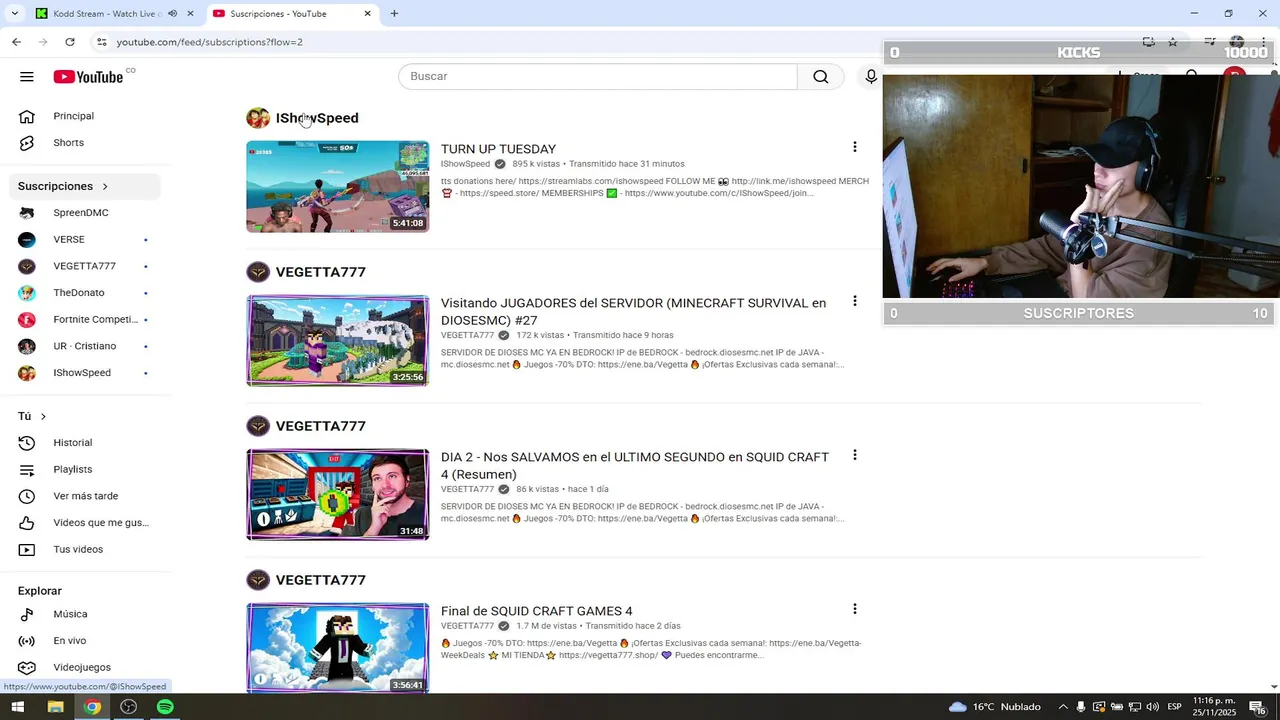Open VEGETTA777 subscription in sidebar

87,266
